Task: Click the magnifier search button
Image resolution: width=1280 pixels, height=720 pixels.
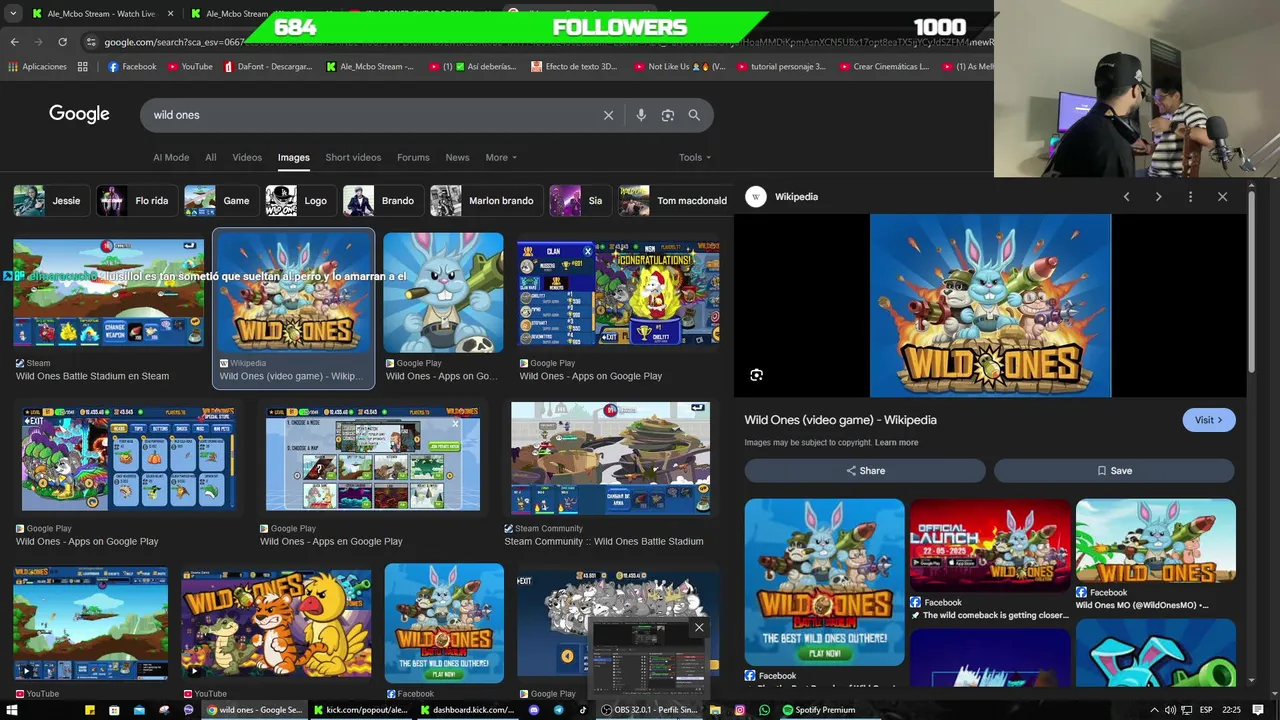Action: point(694,115)
